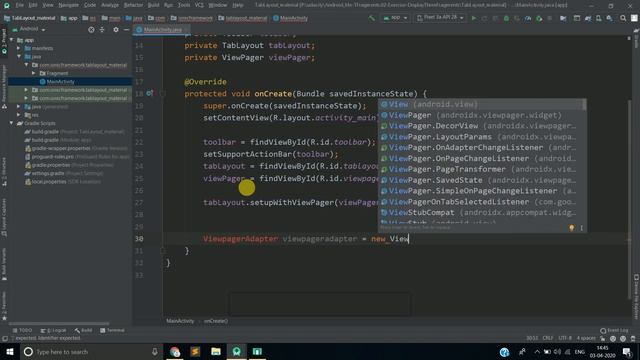
Task: Collapse the app module tree node
Action: pyautogui.click(x=11, y=40)
